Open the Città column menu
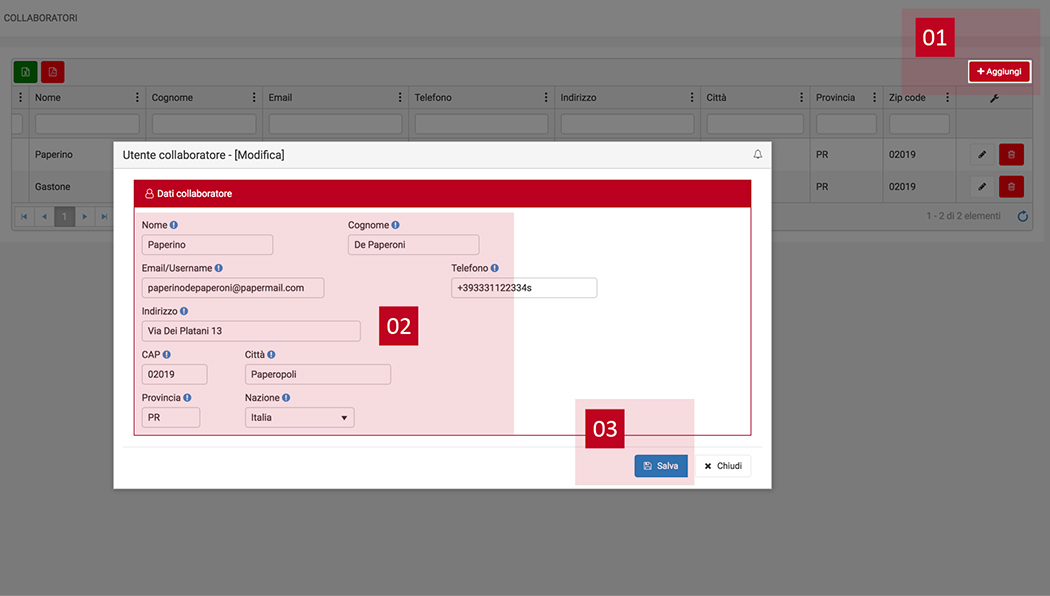Viewport: 1050px width, 596px height. pyautogui.click(x=801, y=98)
